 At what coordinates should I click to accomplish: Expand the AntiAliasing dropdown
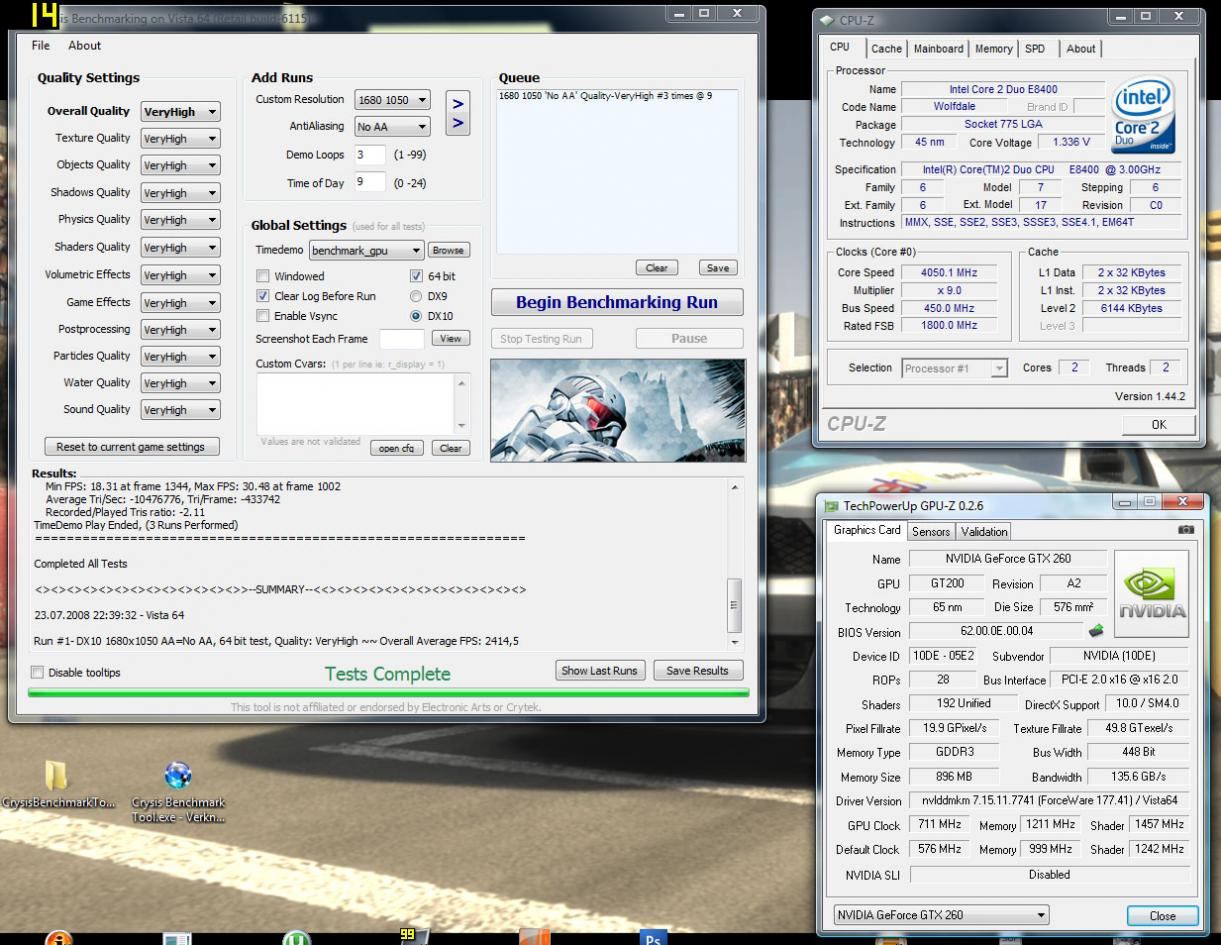(392, 127)
